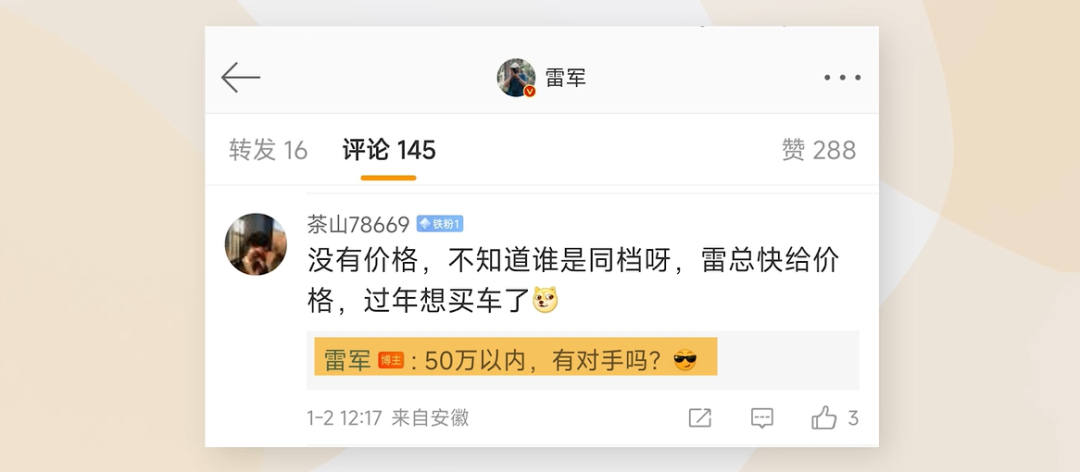Tap the 博主 badge in reply
1080x472 pixels.
(391, 360)
